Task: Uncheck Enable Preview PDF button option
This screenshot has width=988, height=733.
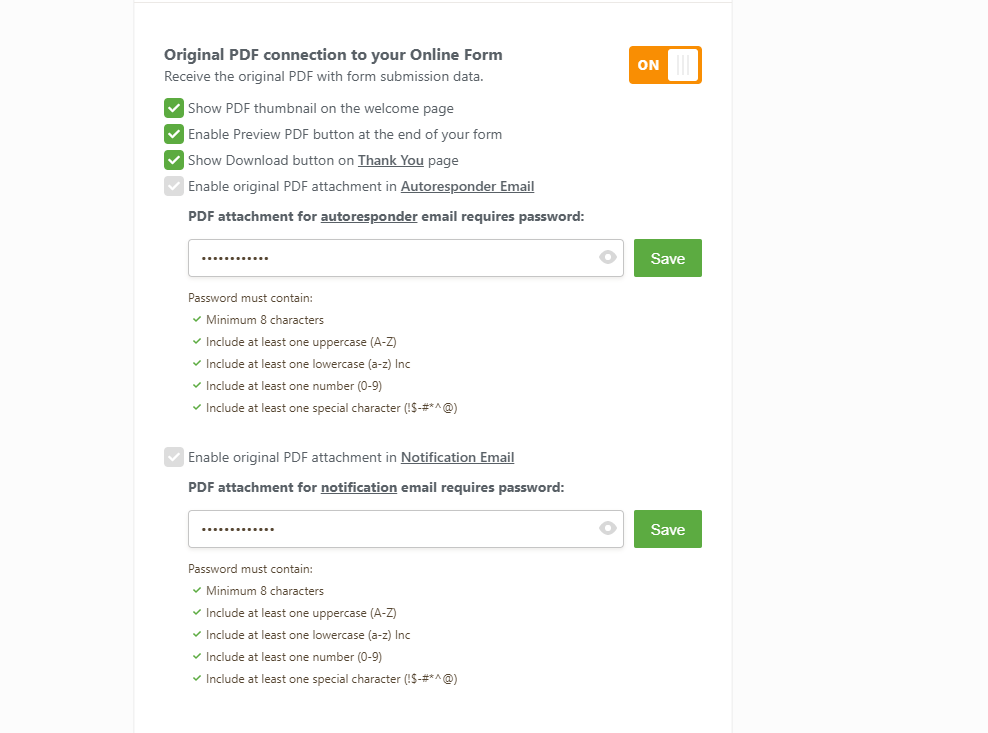Action: pyautogui.click(x=174, y=134)
